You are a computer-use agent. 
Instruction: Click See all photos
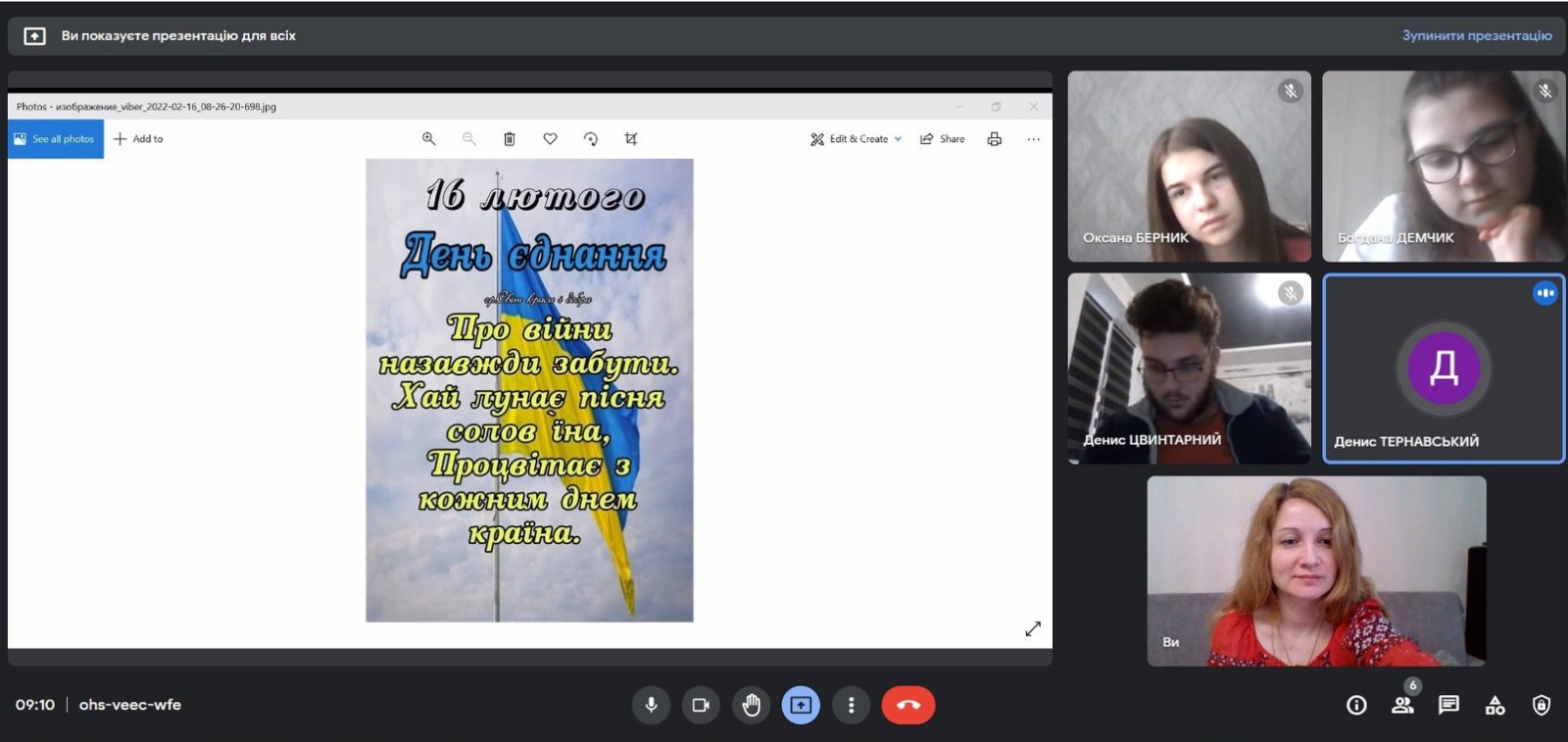tap(56, 139)
